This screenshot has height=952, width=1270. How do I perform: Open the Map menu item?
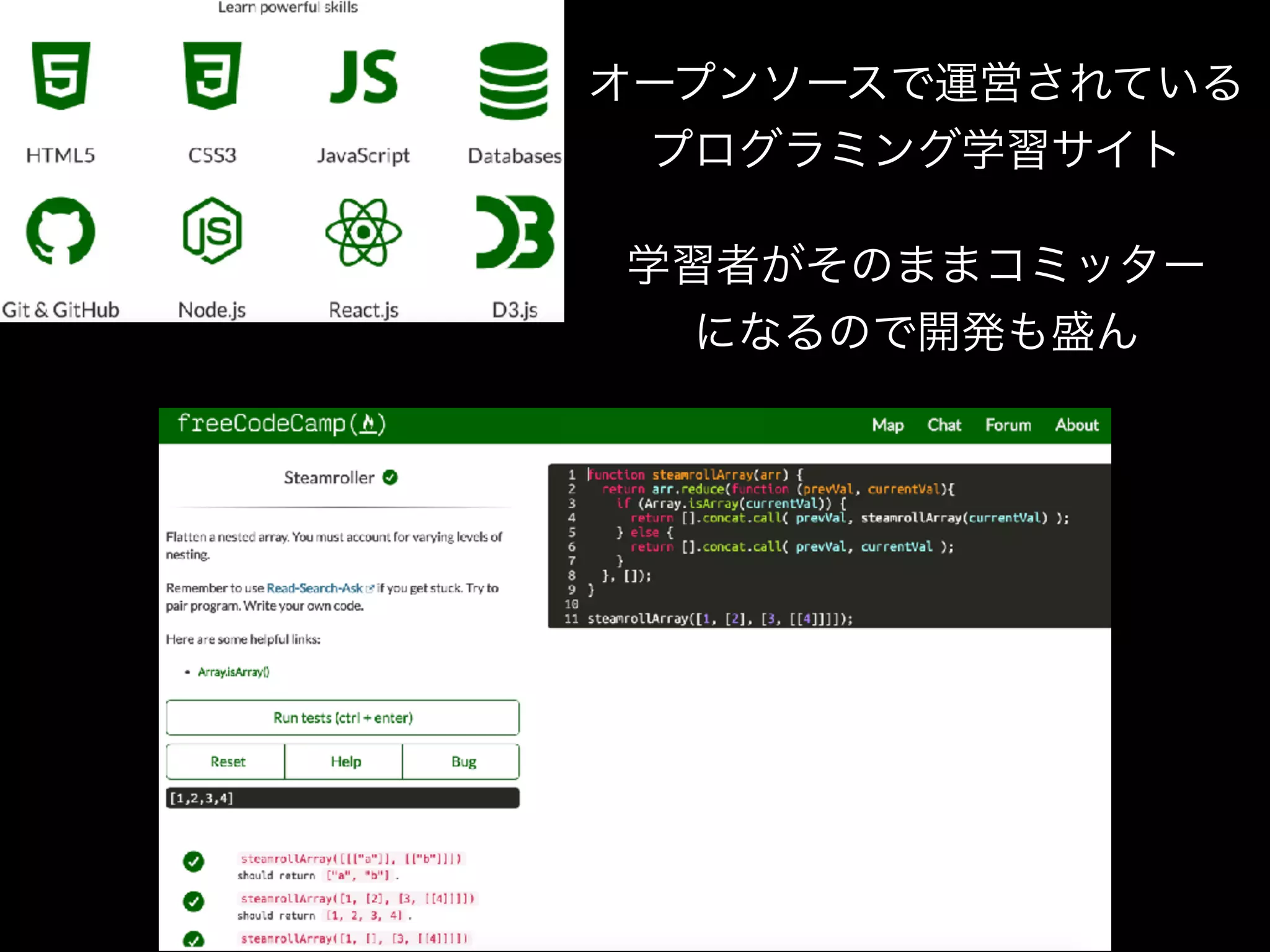[x=887, y=425]
